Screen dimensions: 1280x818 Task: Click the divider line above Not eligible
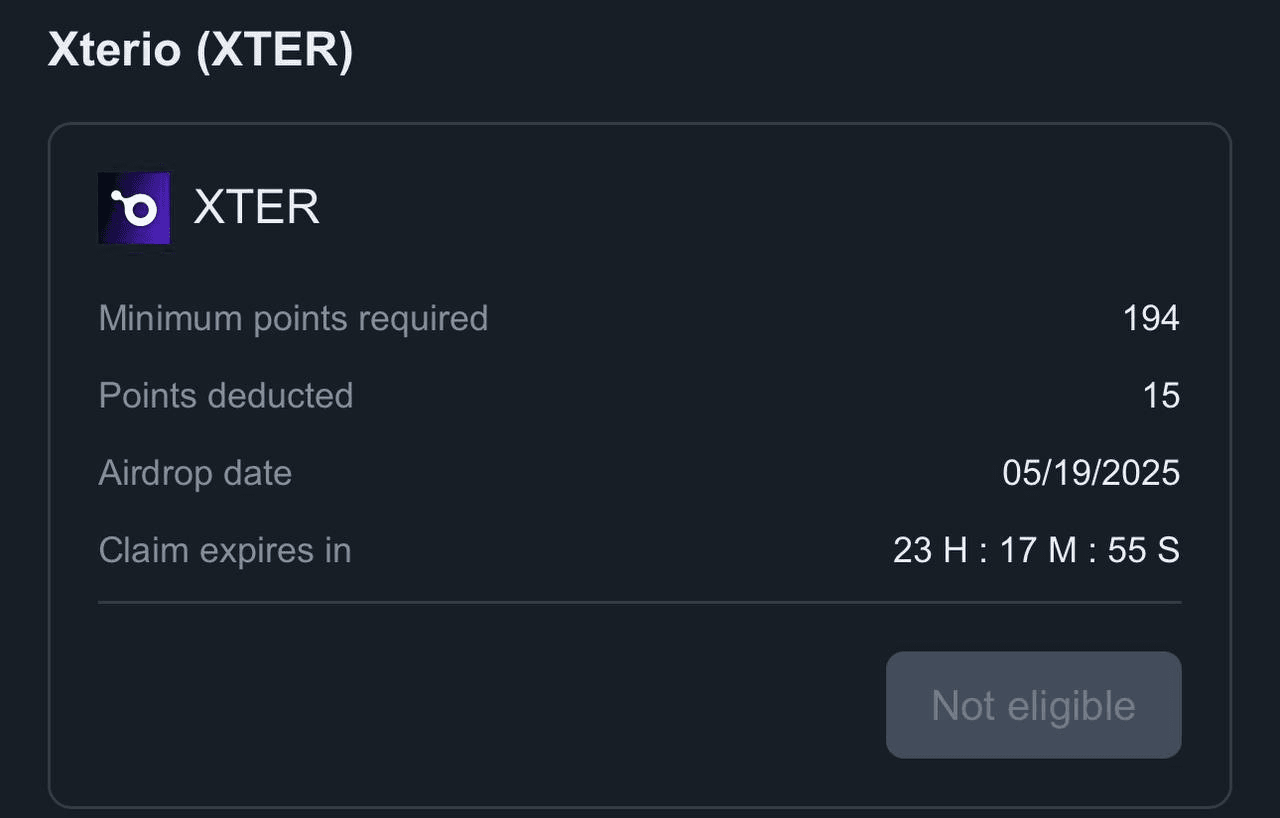pyautogui.click(x=640, y=602)
